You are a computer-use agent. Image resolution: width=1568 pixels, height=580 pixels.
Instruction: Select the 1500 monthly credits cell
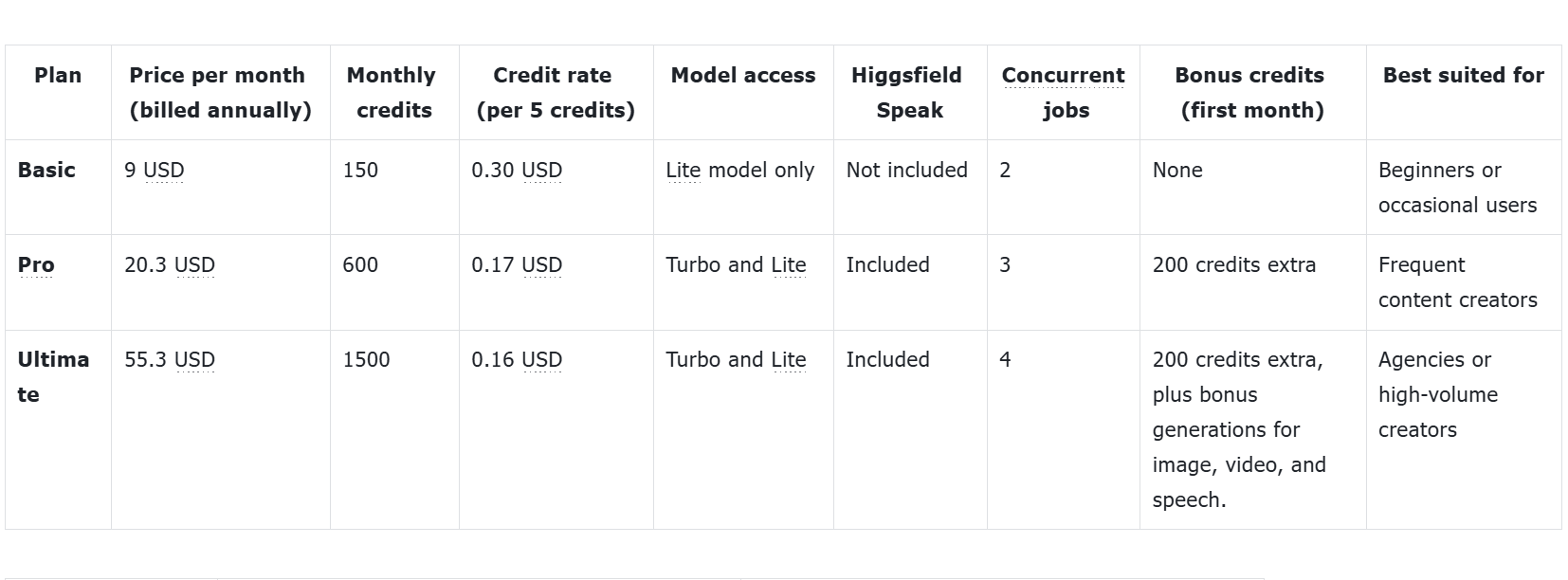click(x=366, y=359)
